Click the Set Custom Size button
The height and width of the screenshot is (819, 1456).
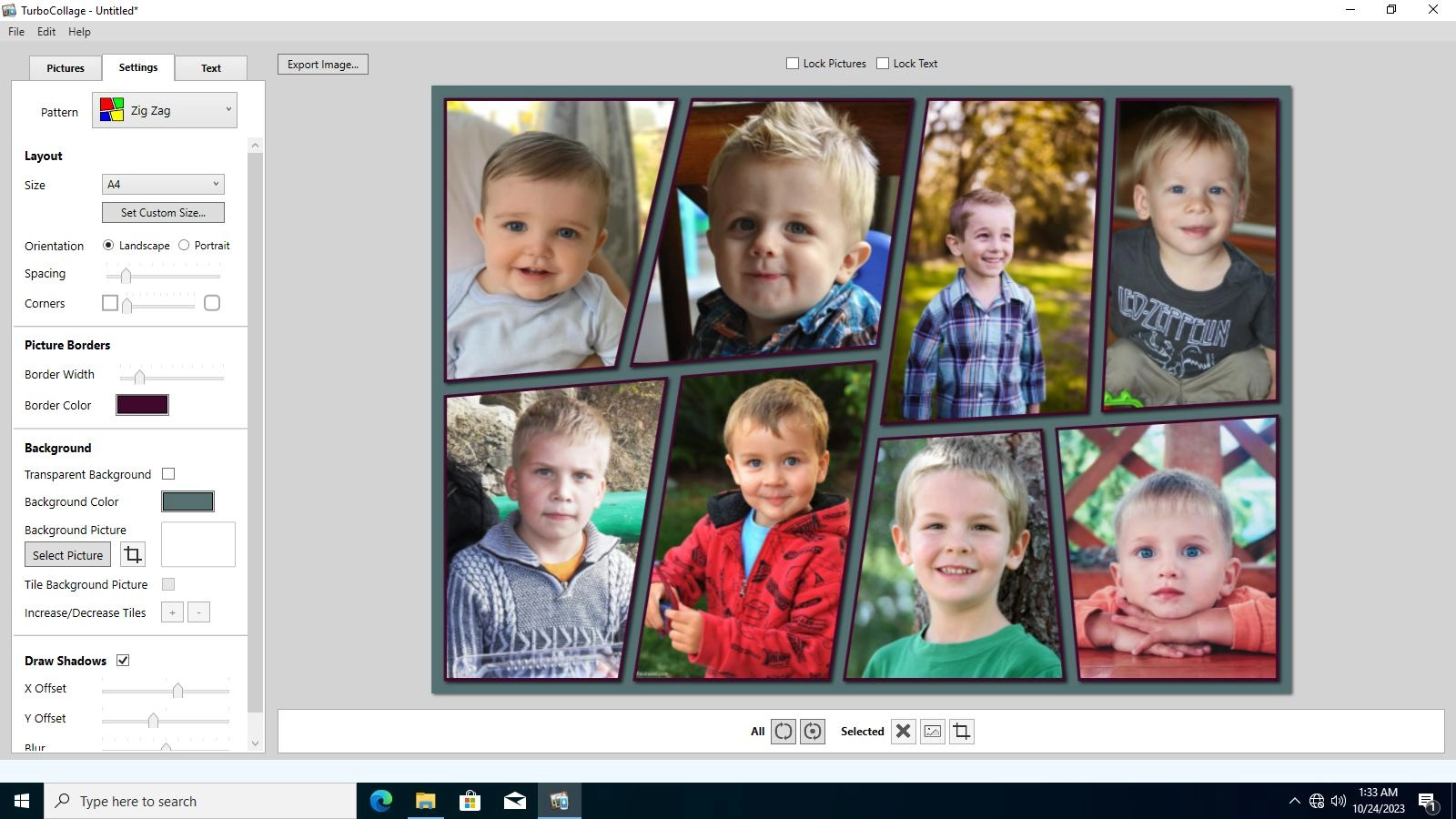point(163,212)
